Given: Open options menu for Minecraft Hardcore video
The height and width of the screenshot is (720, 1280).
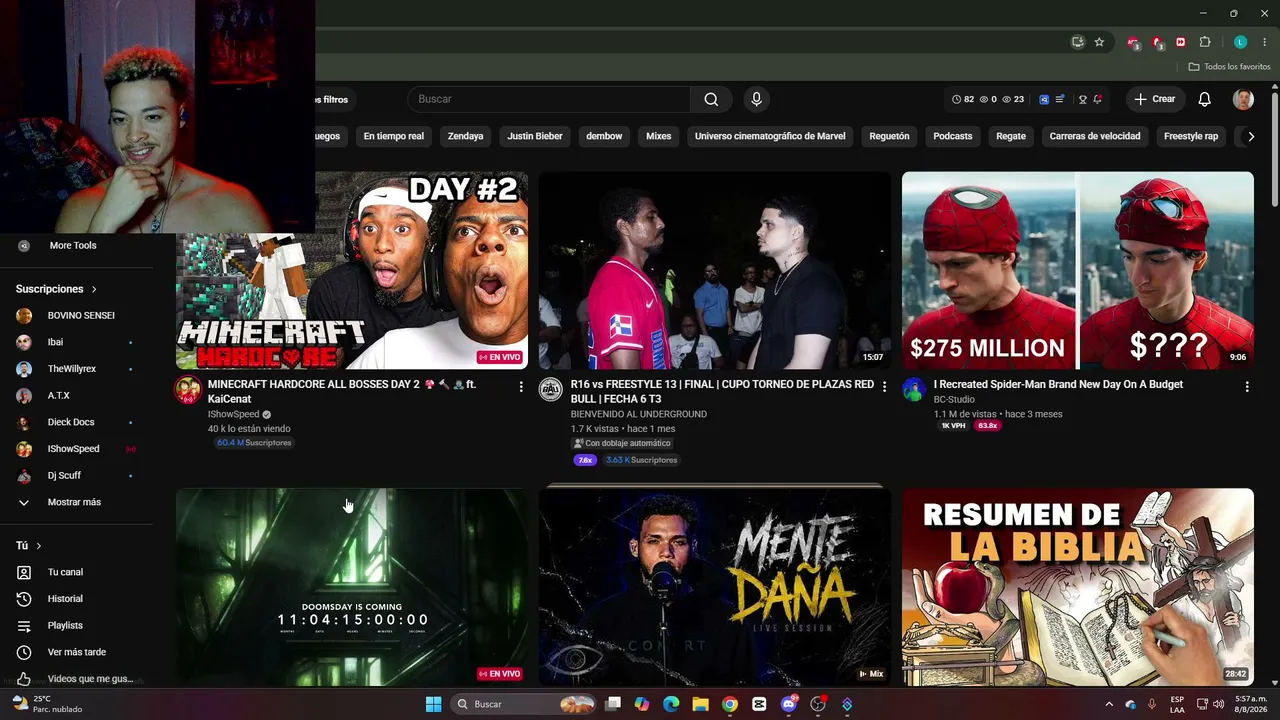Looking at the screenshot, I should (x=521, y=386).
